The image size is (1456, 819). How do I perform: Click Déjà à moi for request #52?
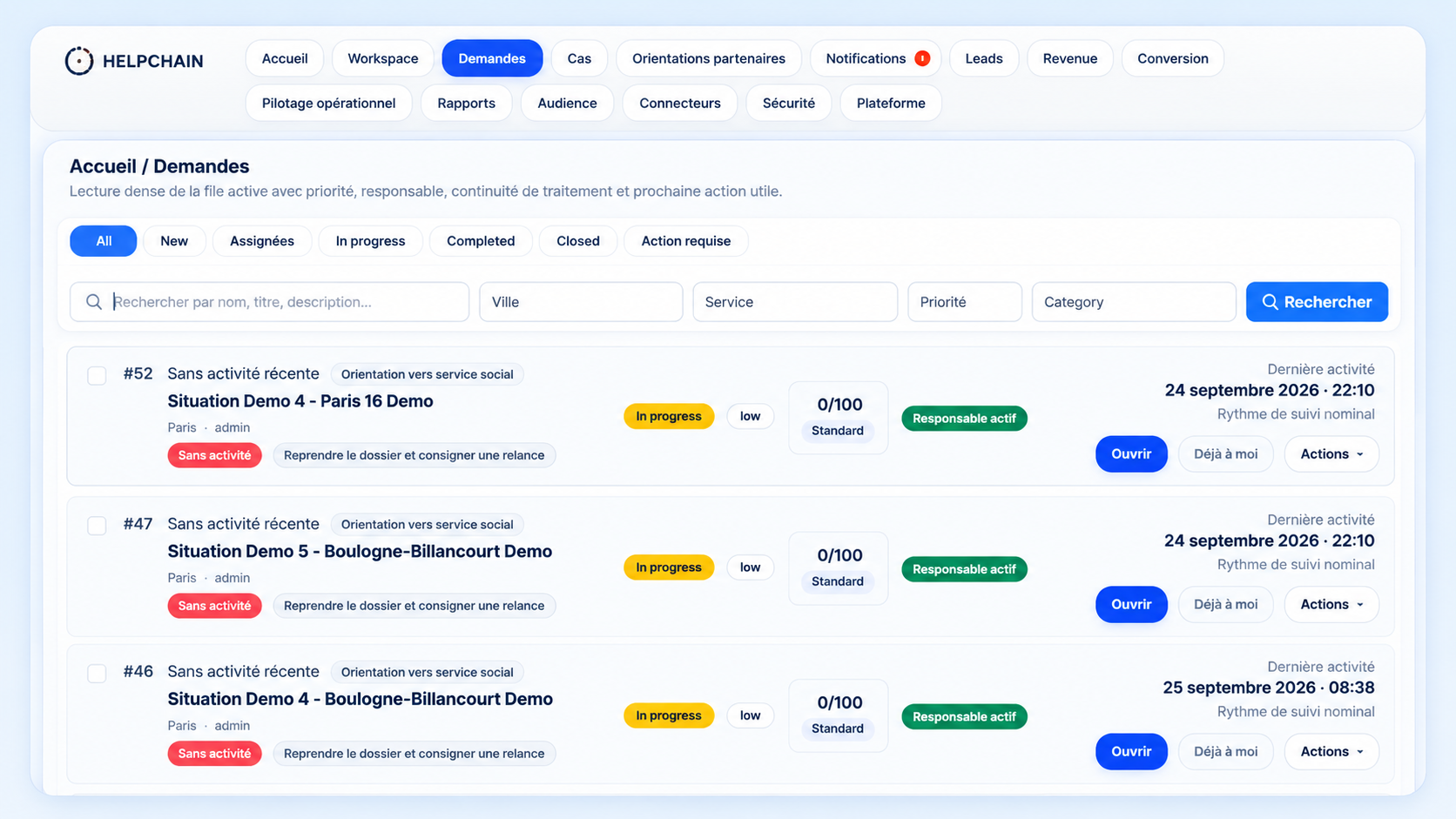tap(1226, 454)
